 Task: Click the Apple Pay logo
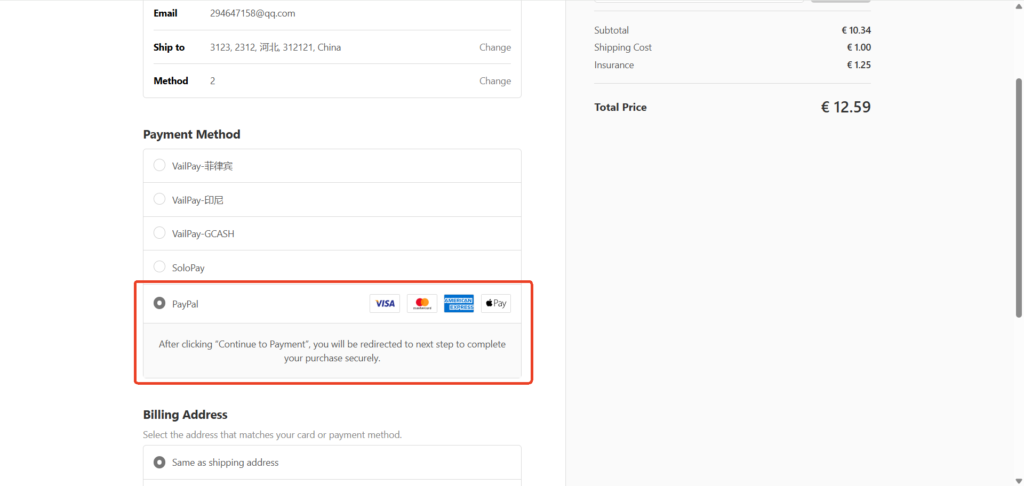(x=496, y=303)
